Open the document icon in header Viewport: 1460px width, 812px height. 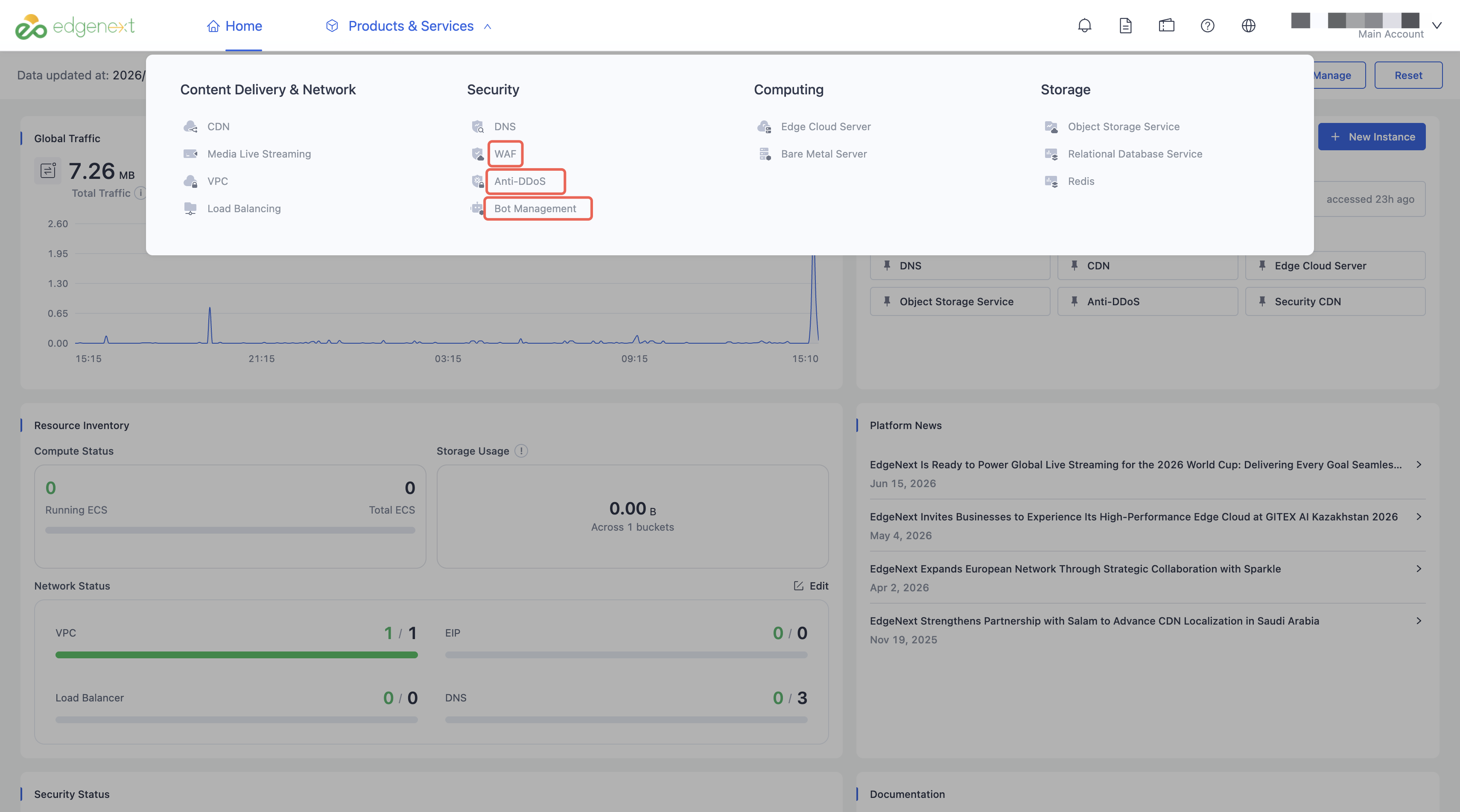click(1126, 26)
